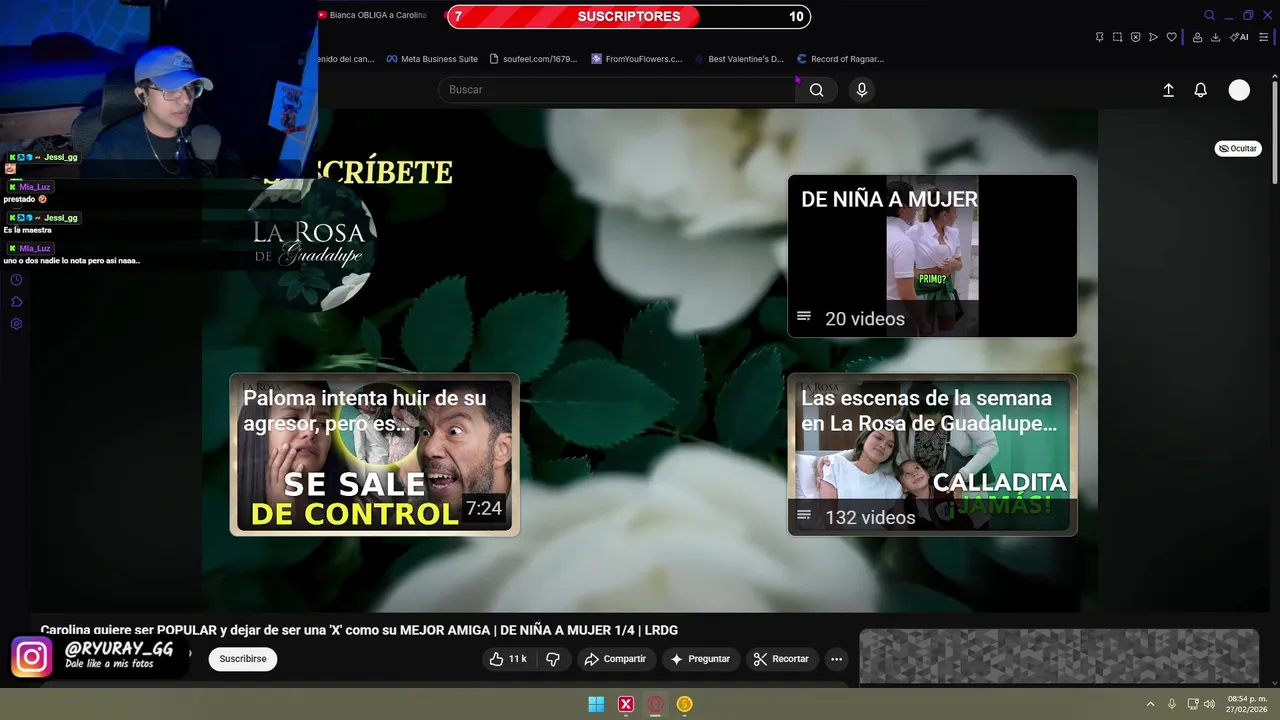Screen dimensions: 1280x720
Task: Click the taskbar microphone tray icon
Action: click(x=1172, y=704)
